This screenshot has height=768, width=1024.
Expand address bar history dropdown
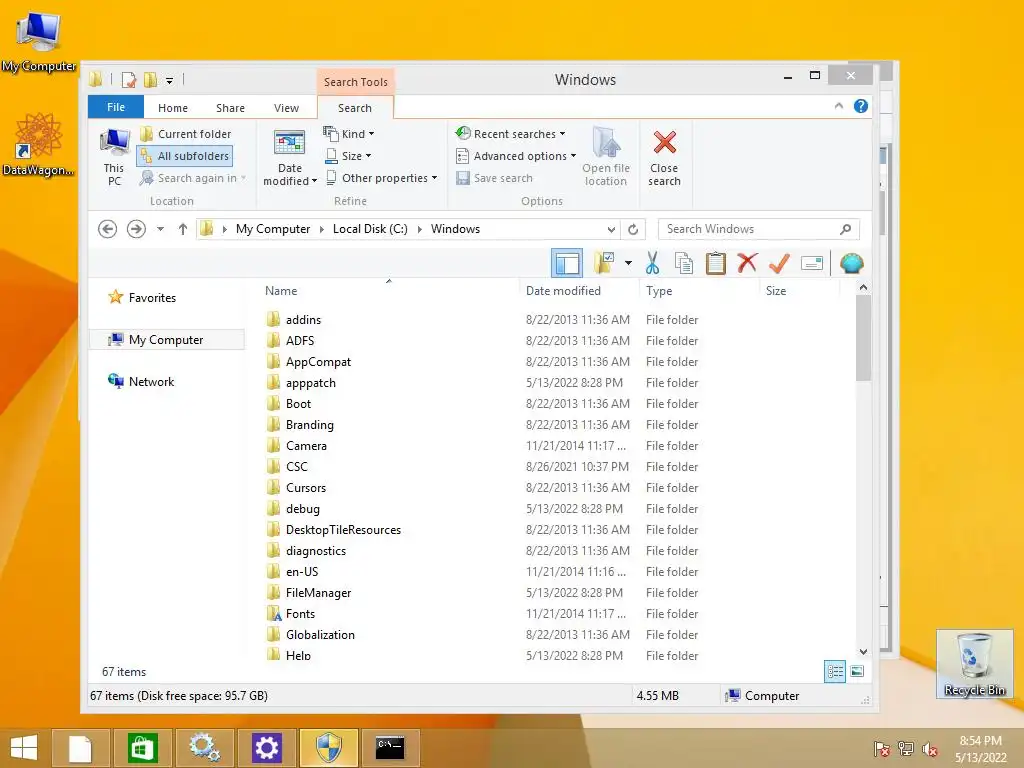click(x=611, y=229)
